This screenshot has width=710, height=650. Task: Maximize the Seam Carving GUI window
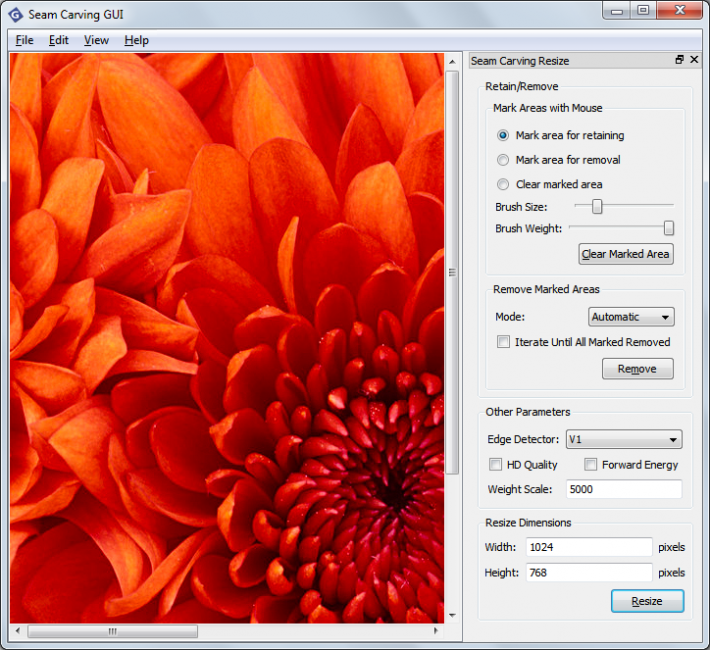point(643,11)
